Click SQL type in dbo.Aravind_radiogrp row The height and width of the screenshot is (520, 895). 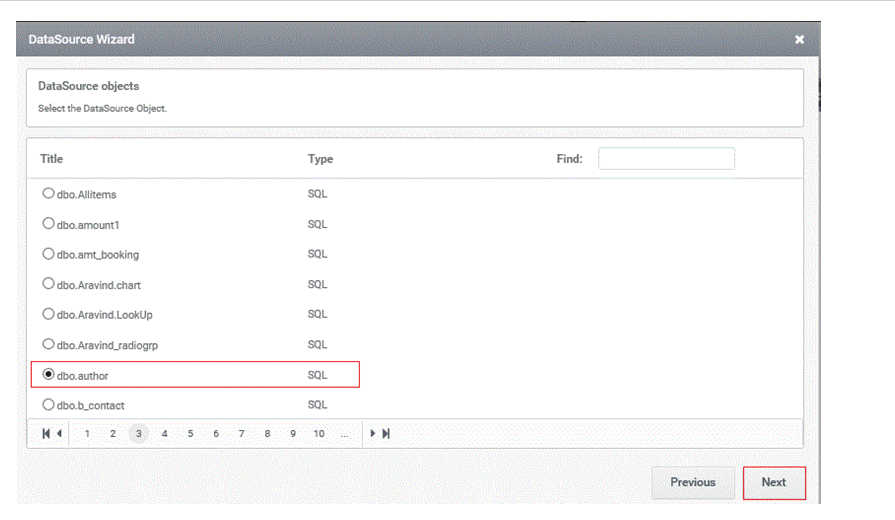[x=317, y=344]
